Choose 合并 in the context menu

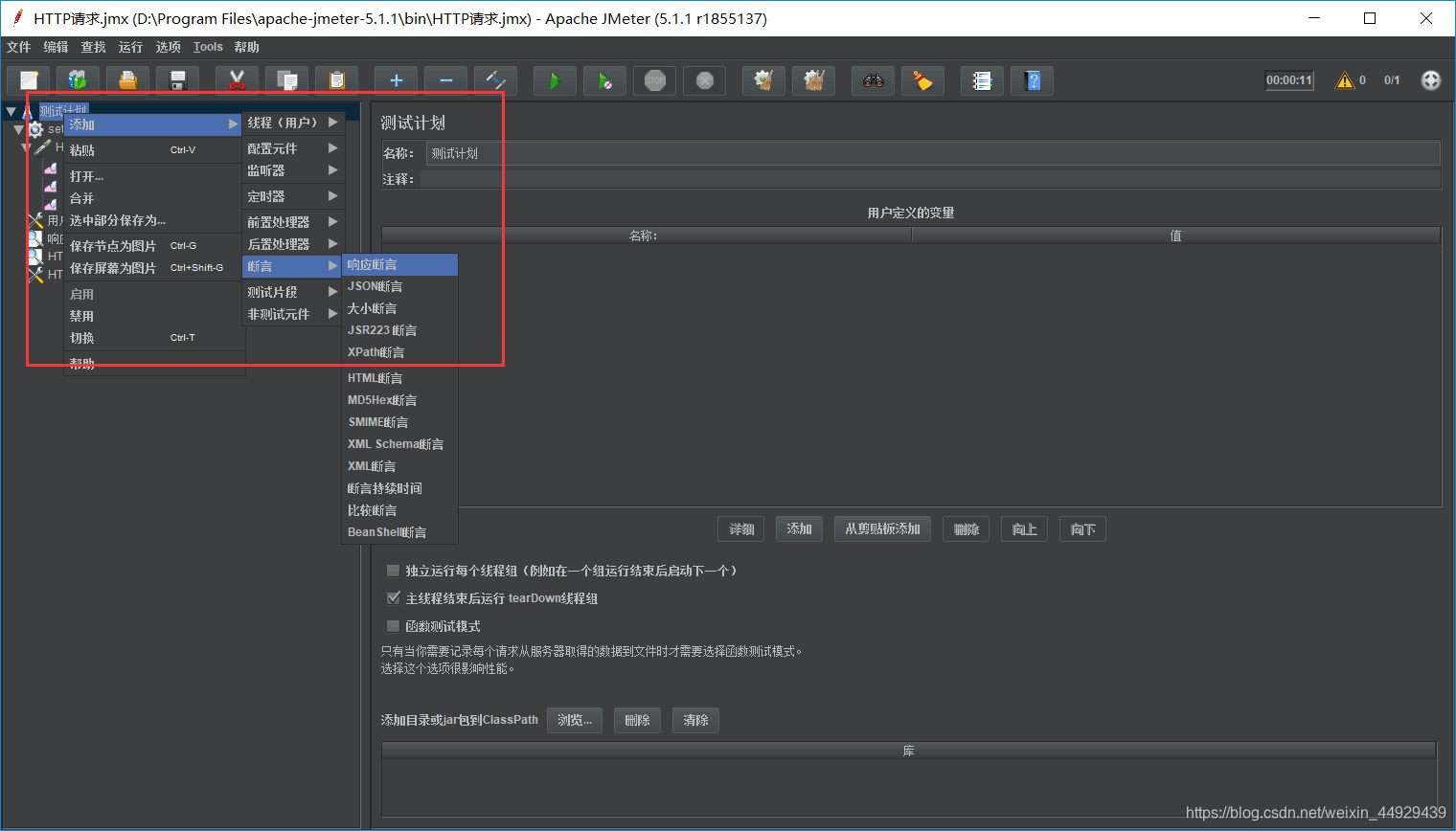click(x=153, y=198)
